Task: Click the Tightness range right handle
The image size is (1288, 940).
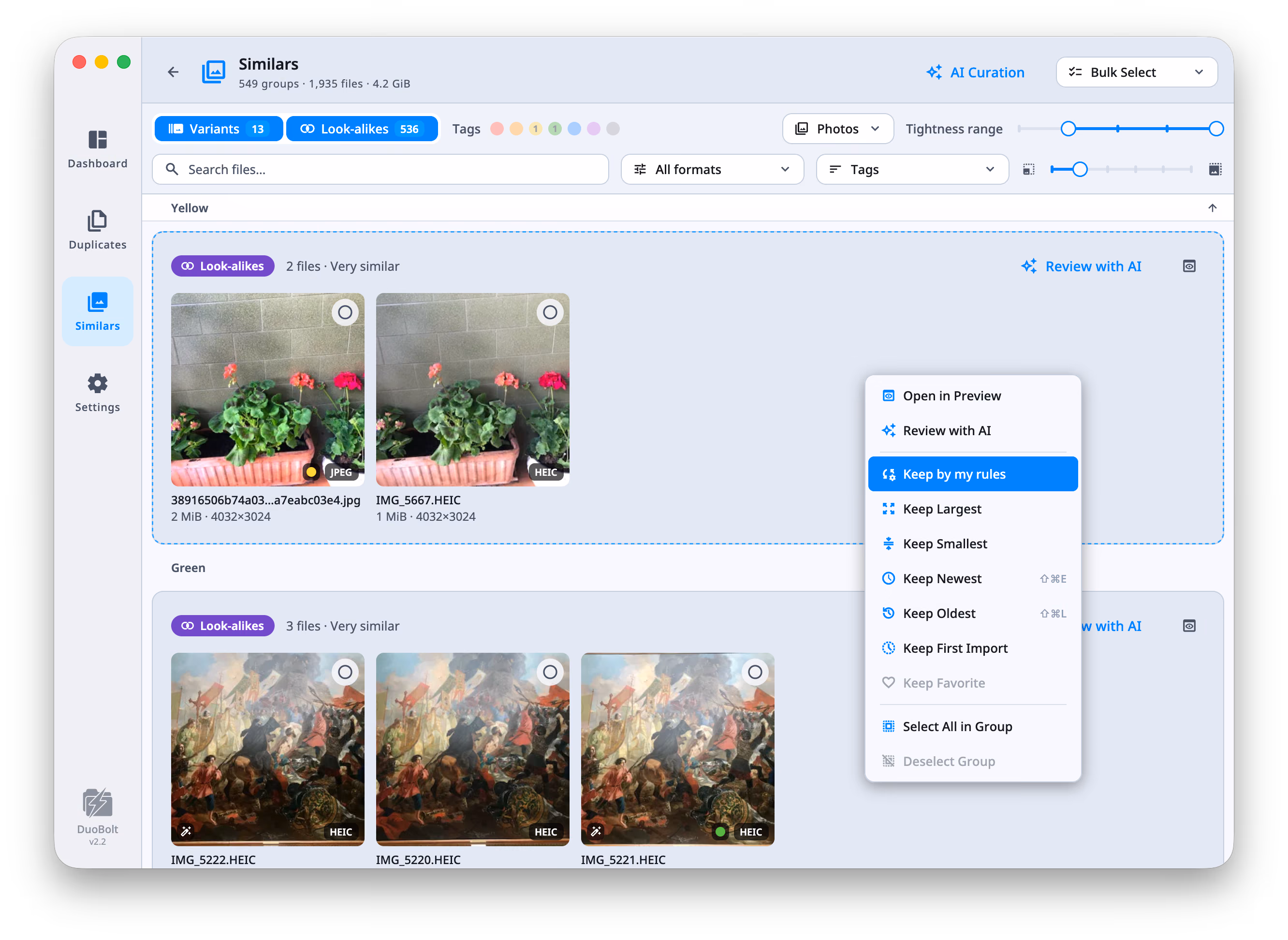Action: [x=1216, y=129]
